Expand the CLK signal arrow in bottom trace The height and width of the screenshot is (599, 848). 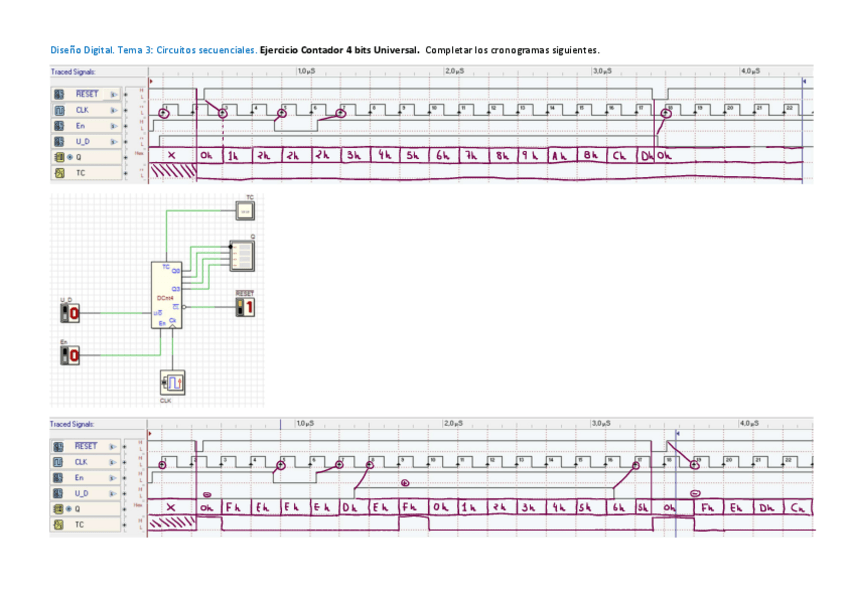coord(115,462)
